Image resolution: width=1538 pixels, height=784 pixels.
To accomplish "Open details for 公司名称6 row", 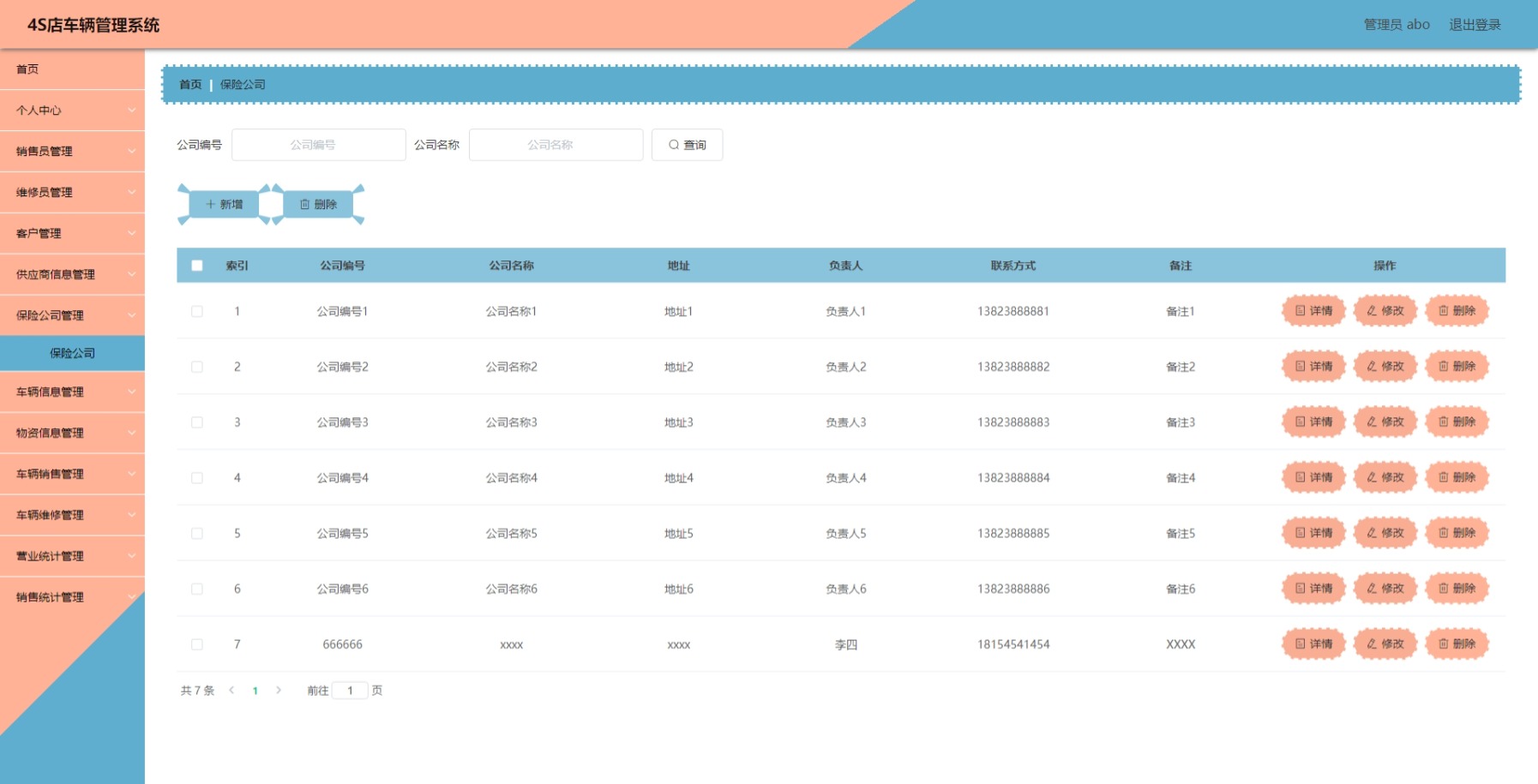I will pyautogui.click(x=1313, y=589).
